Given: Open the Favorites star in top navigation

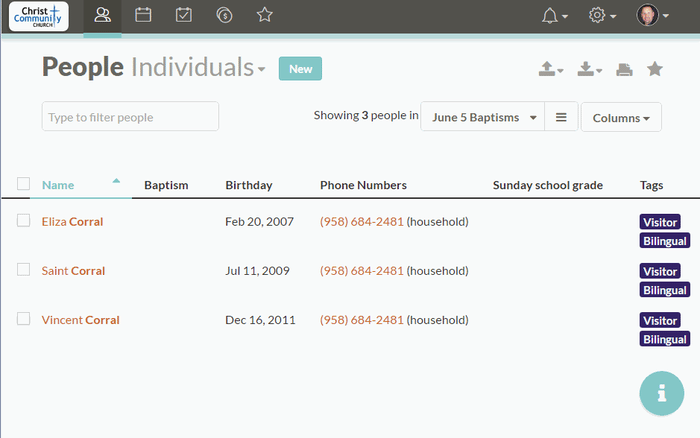Looking at the screenshot, I should (x=265, y=15).
